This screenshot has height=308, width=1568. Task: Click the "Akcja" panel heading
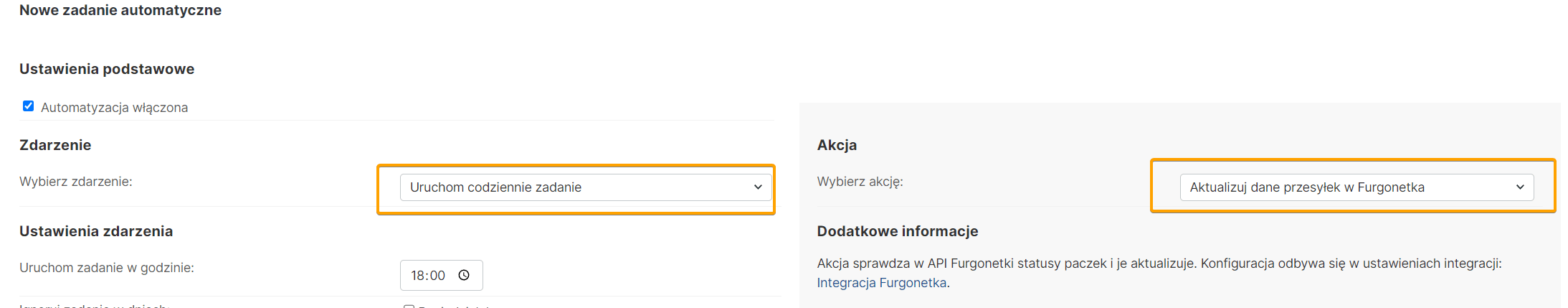[837, 145]
